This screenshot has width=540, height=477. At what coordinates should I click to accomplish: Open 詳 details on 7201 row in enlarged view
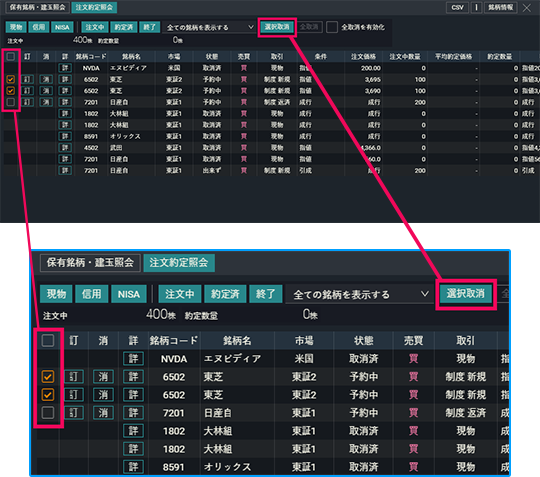[x=133, y=413]
